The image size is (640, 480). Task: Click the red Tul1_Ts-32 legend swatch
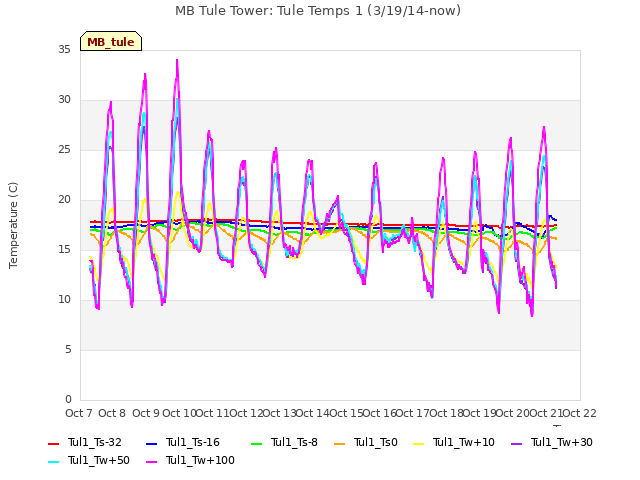click(53, 443)
